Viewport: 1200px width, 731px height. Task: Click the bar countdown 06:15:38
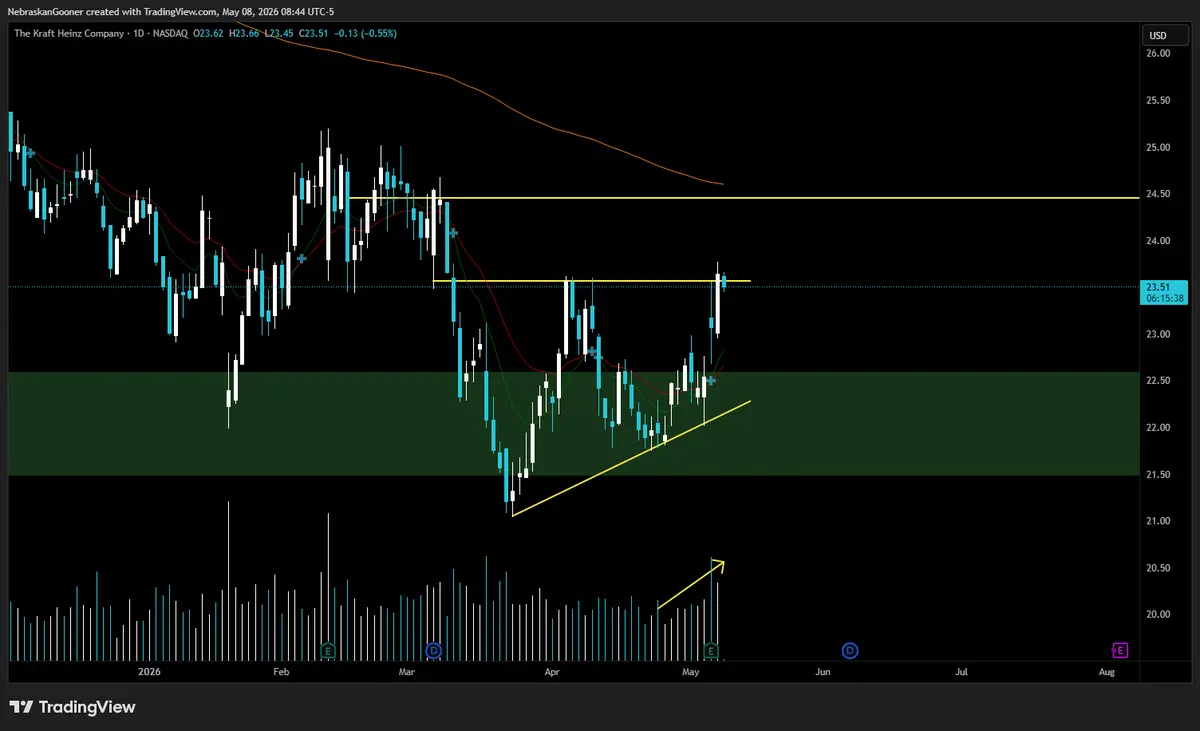click(x=1163, y=298)
